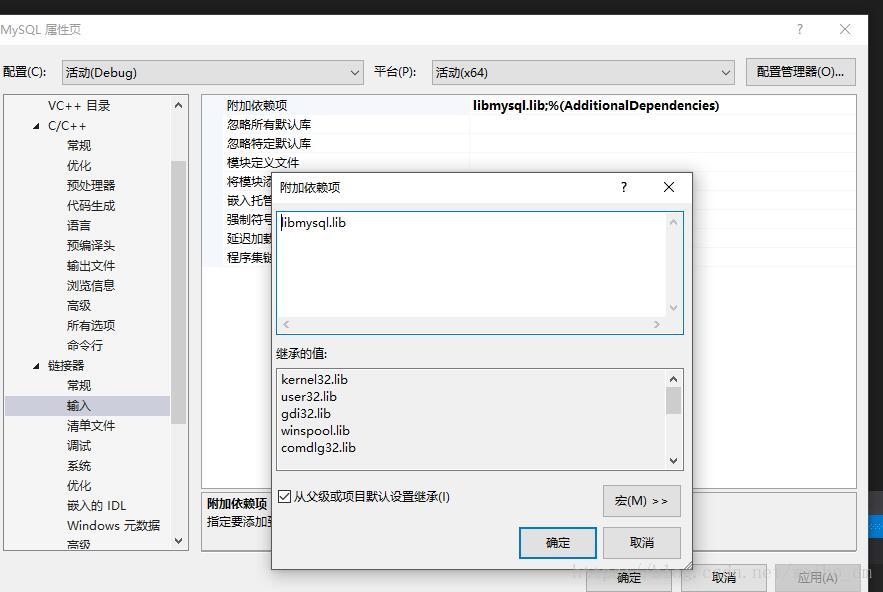Click 应用(A) in the property page
The width and height of the screenshot is (883, 592).
817,578
